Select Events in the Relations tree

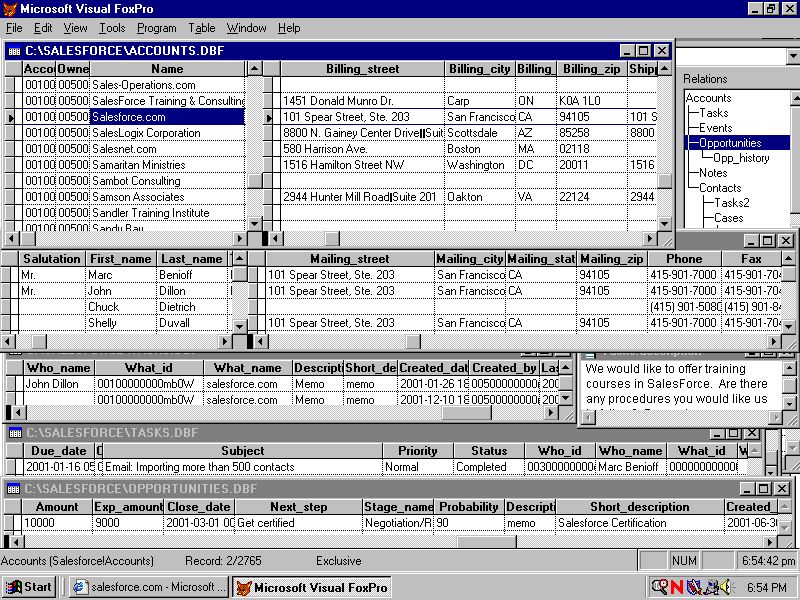tap(715, 128)
